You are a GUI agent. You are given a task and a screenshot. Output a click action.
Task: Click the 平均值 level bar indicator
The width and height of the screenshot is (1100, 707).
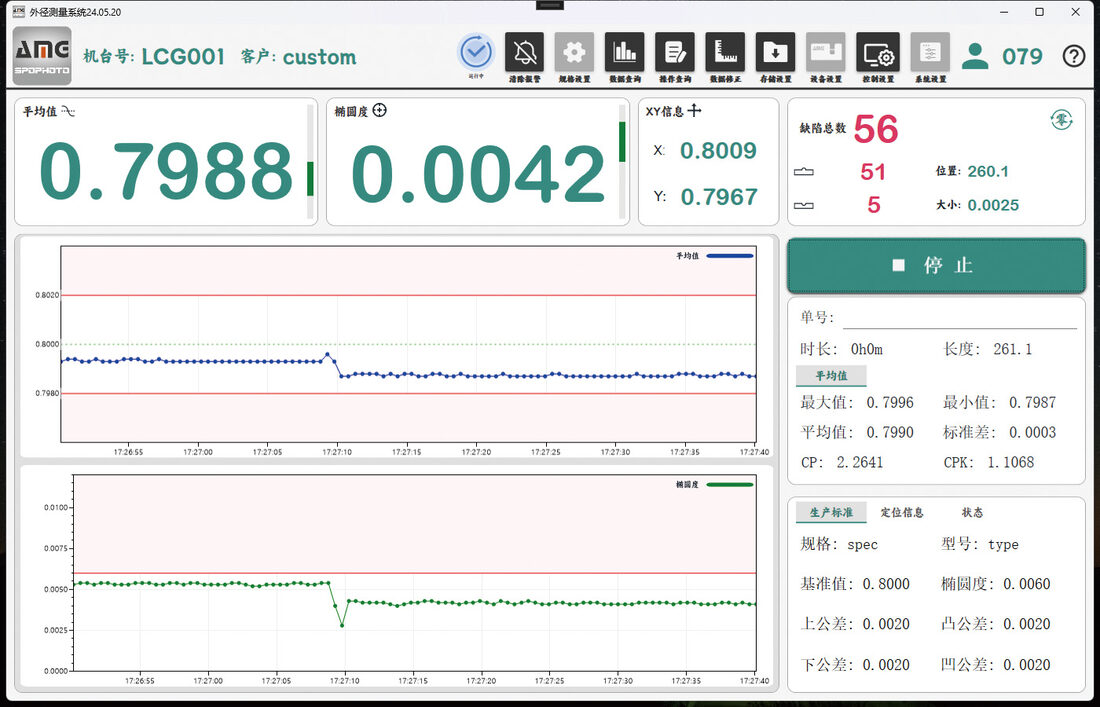tap(310, 162)
